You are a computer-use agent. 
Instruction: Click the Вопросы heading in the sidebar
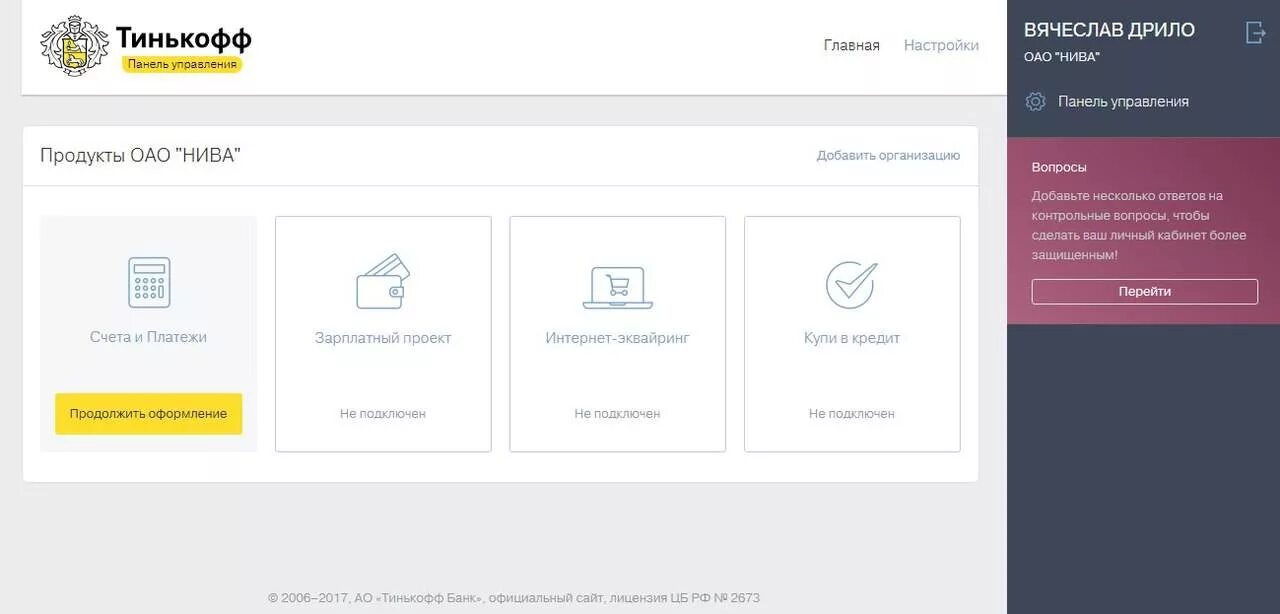(1059, 167)
